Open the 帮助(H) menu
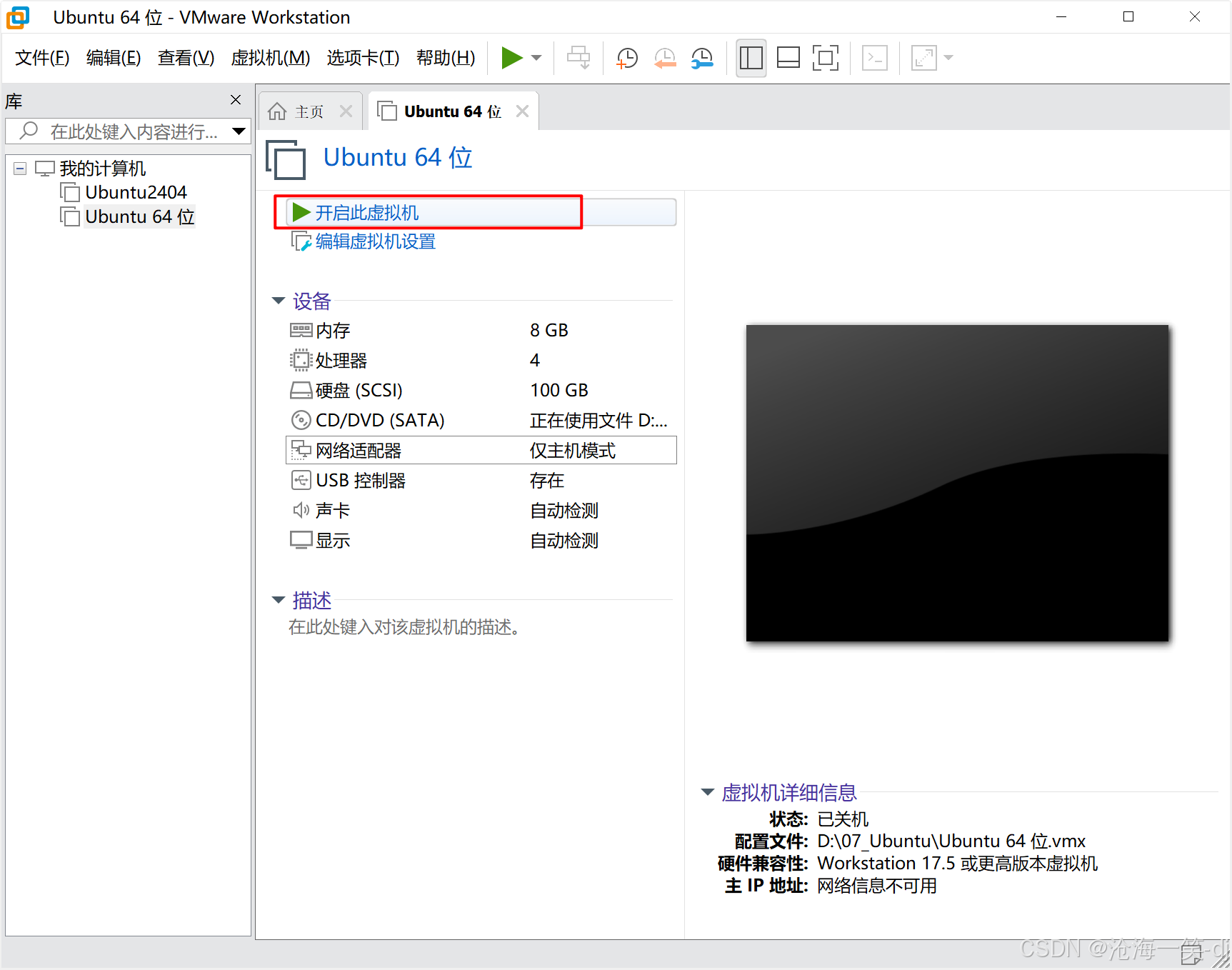 tap(446, 58)
